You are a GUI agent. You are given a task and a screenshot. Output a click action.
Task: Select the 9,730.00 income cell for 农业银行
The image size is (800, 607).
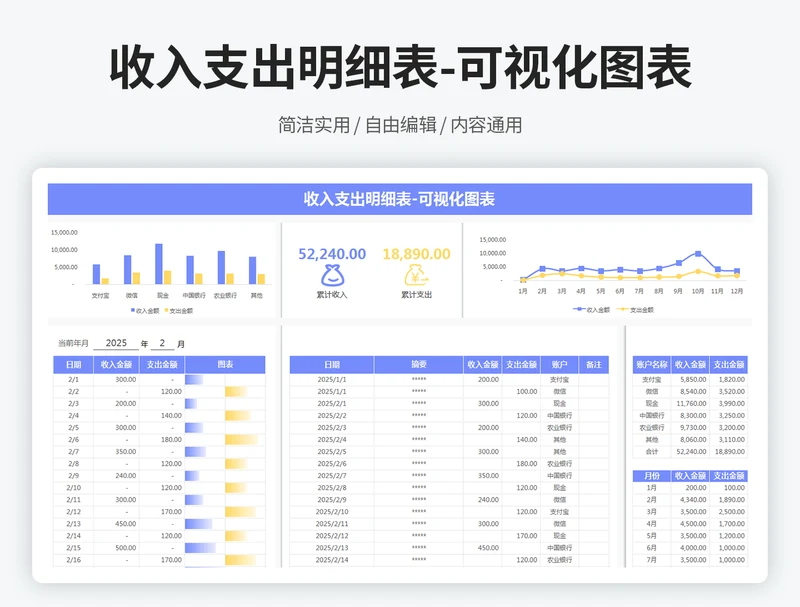coord(690,427)
